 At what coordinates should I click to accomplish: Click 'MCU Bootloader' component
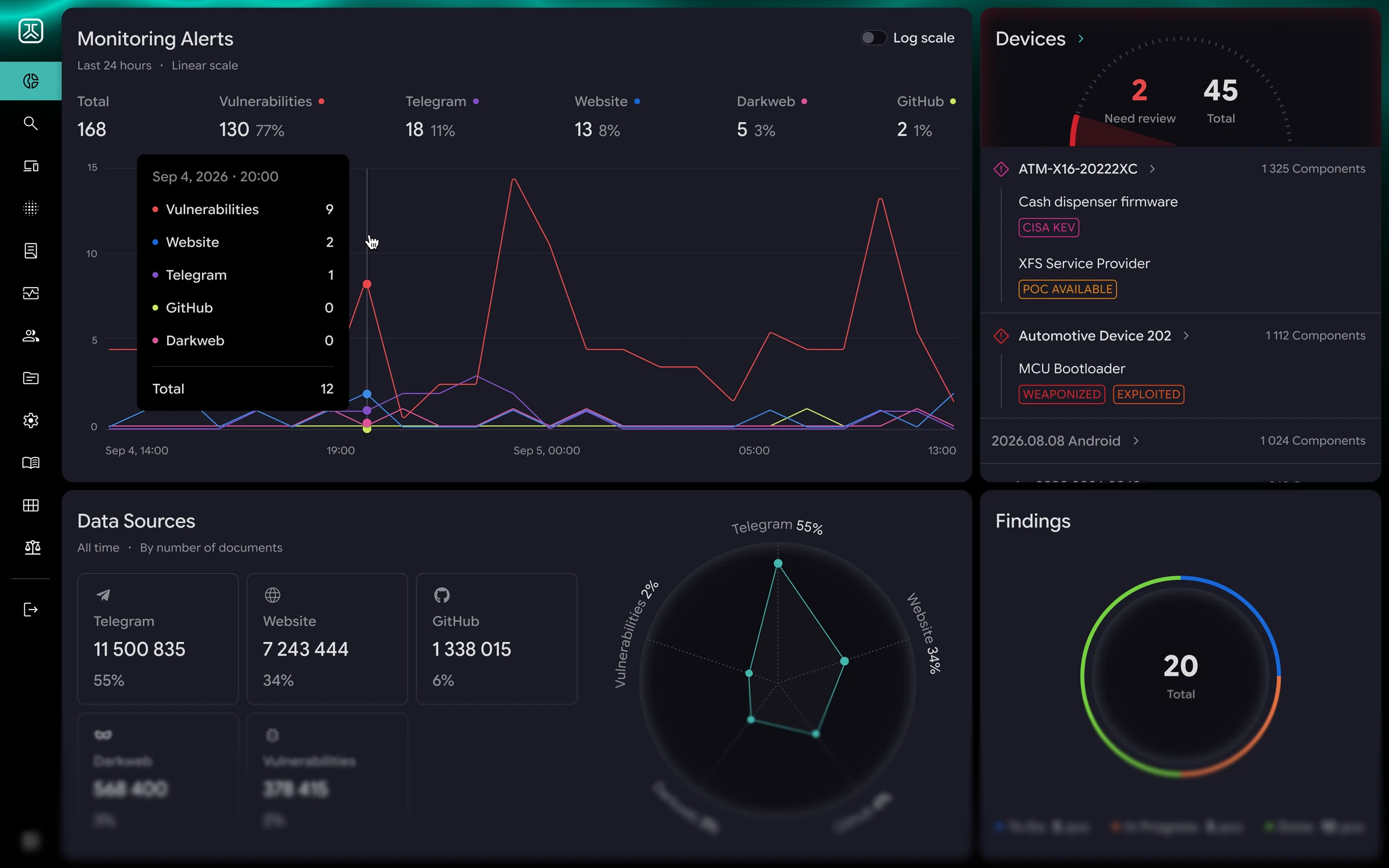1071,368
